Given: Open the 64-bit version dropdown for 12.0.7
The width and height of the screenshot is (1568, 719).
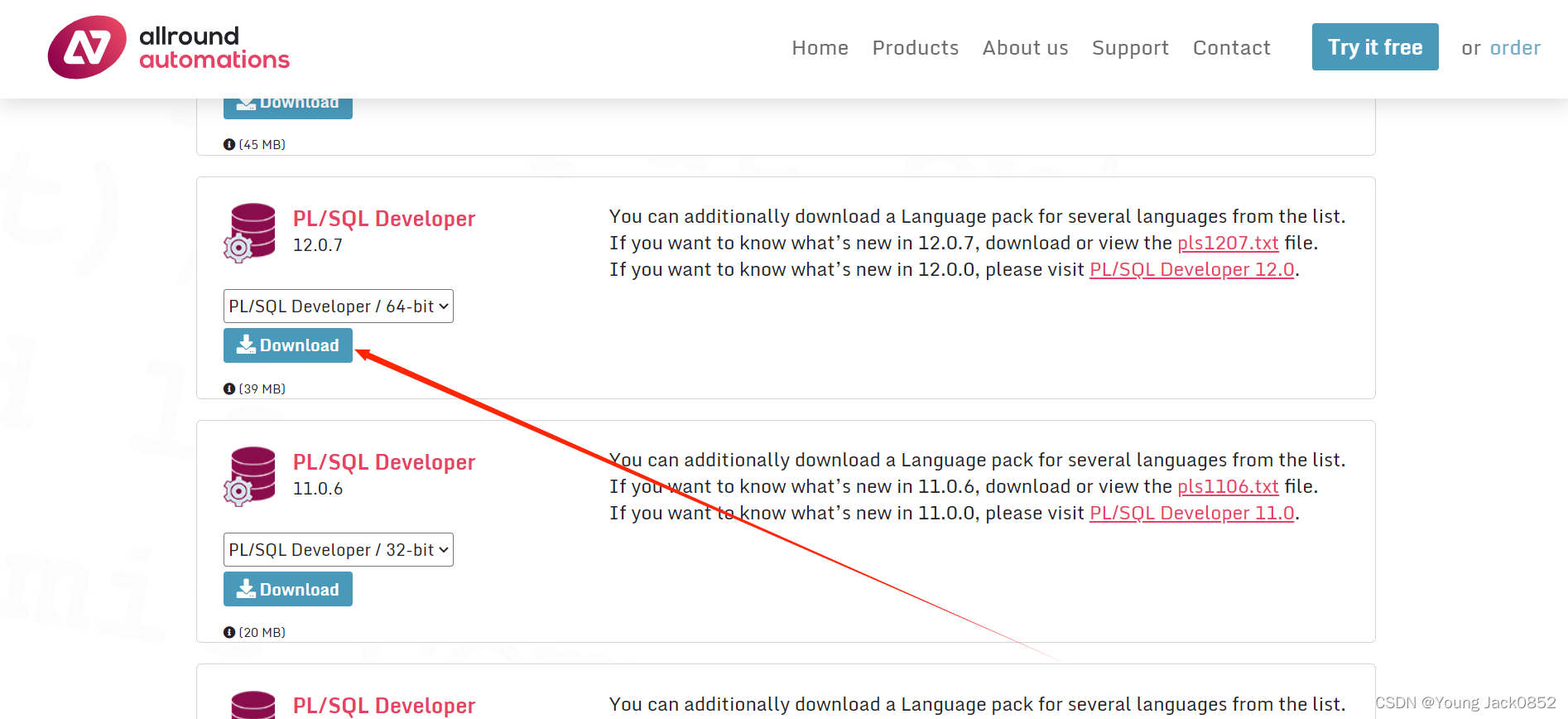Looking at the screenshot, I should [x=338, y=306].
